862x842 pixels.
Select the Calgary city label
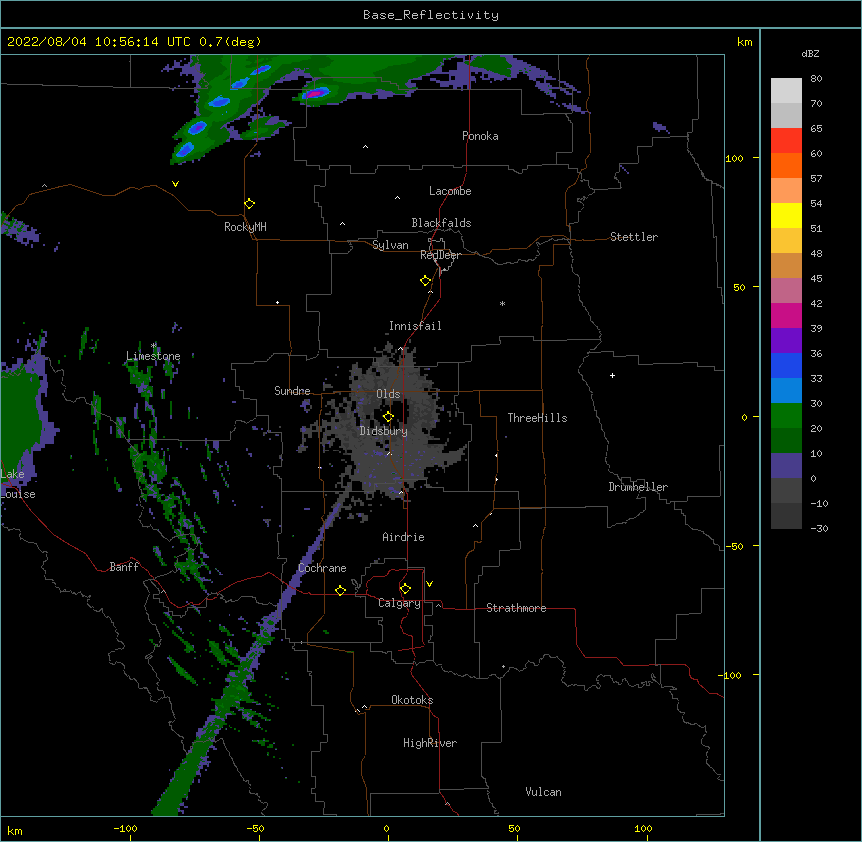coord(399,603)
